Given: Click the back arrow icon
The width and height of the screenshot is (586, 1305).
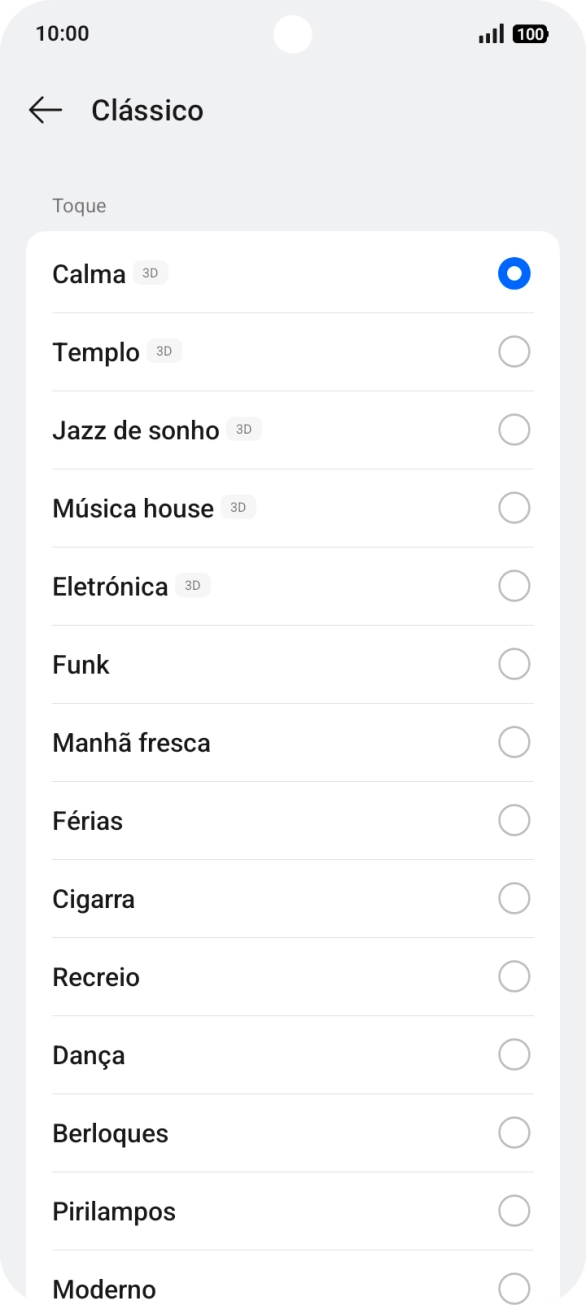Looking at the screenshot, I should click(46, 110).
